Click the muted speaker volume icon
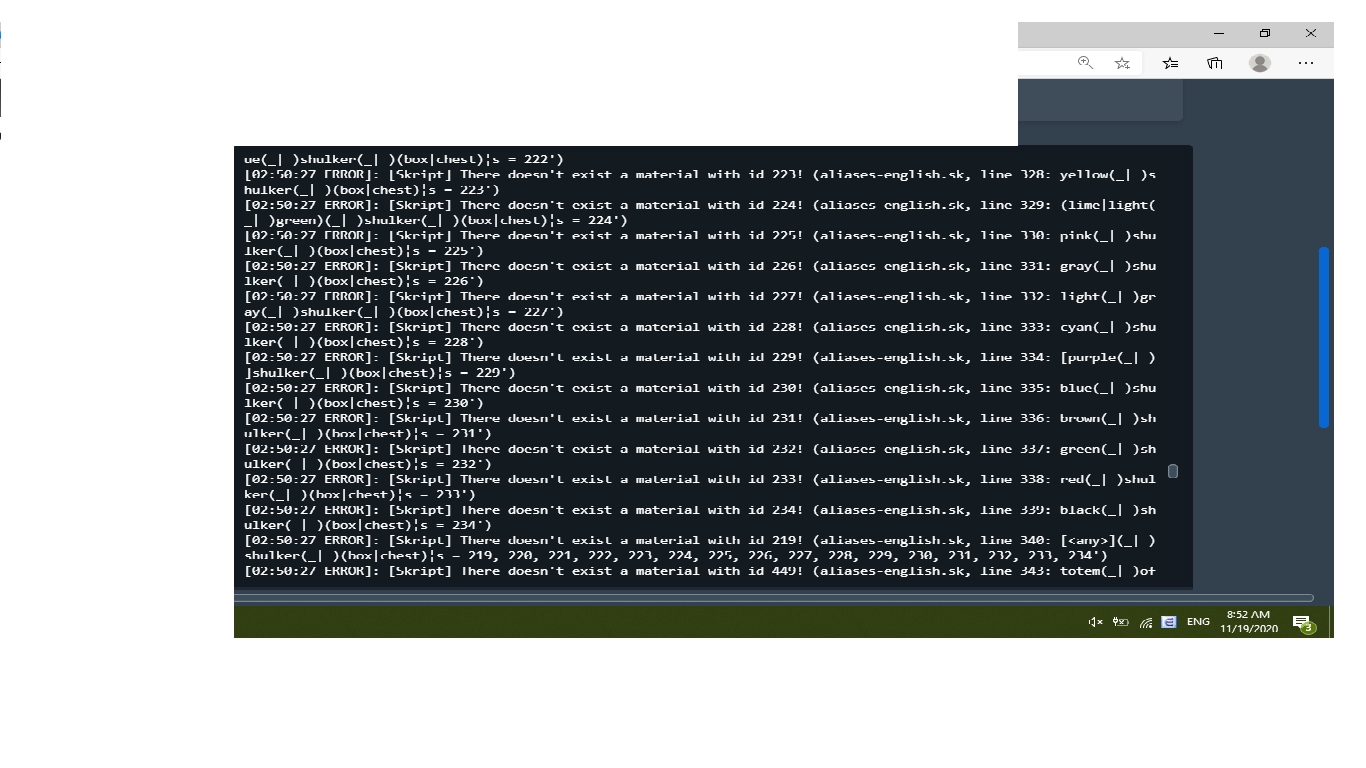1366x768 pixels. [1095, 622]
